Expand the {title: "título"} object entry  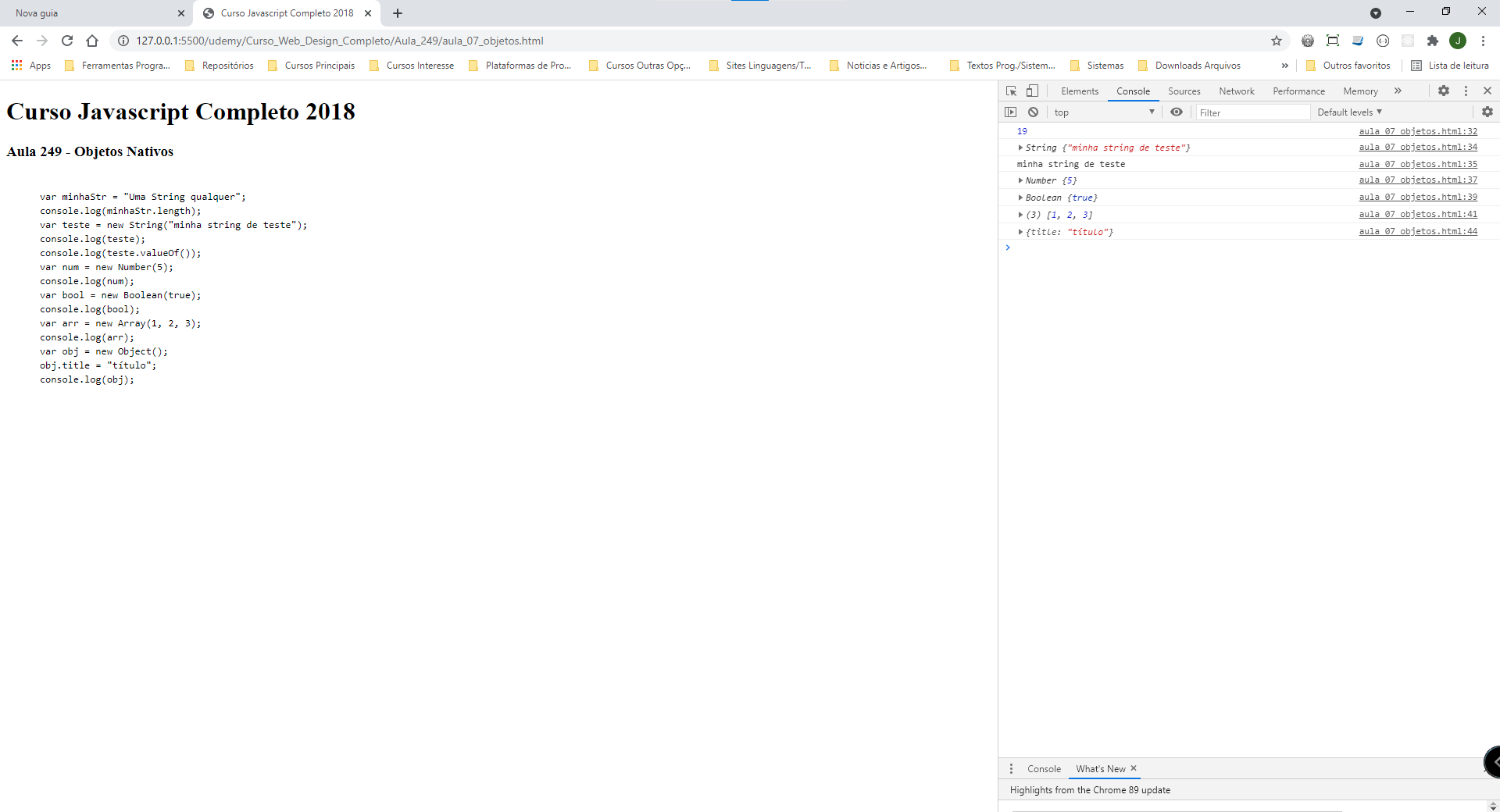coord(1020,232)
